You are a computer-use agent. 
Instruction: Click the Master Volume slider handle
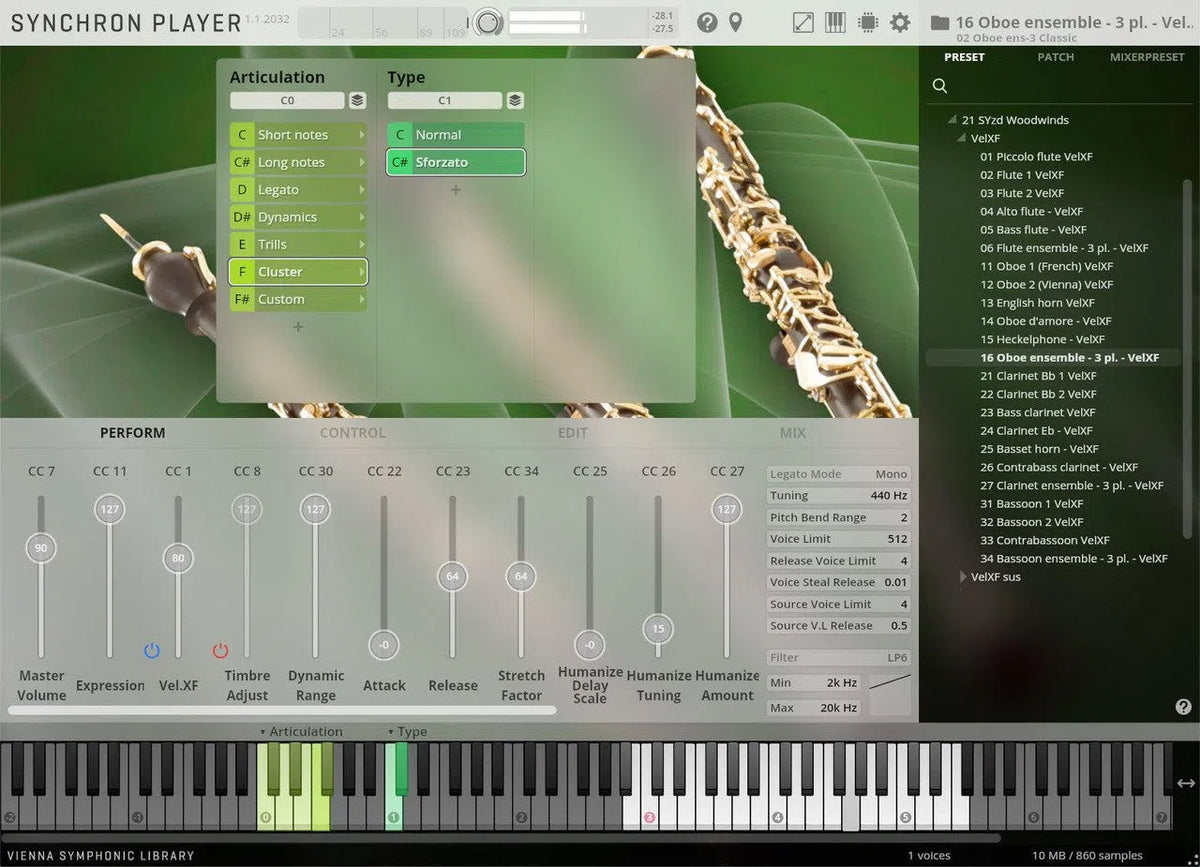click(x=41, y=548)
